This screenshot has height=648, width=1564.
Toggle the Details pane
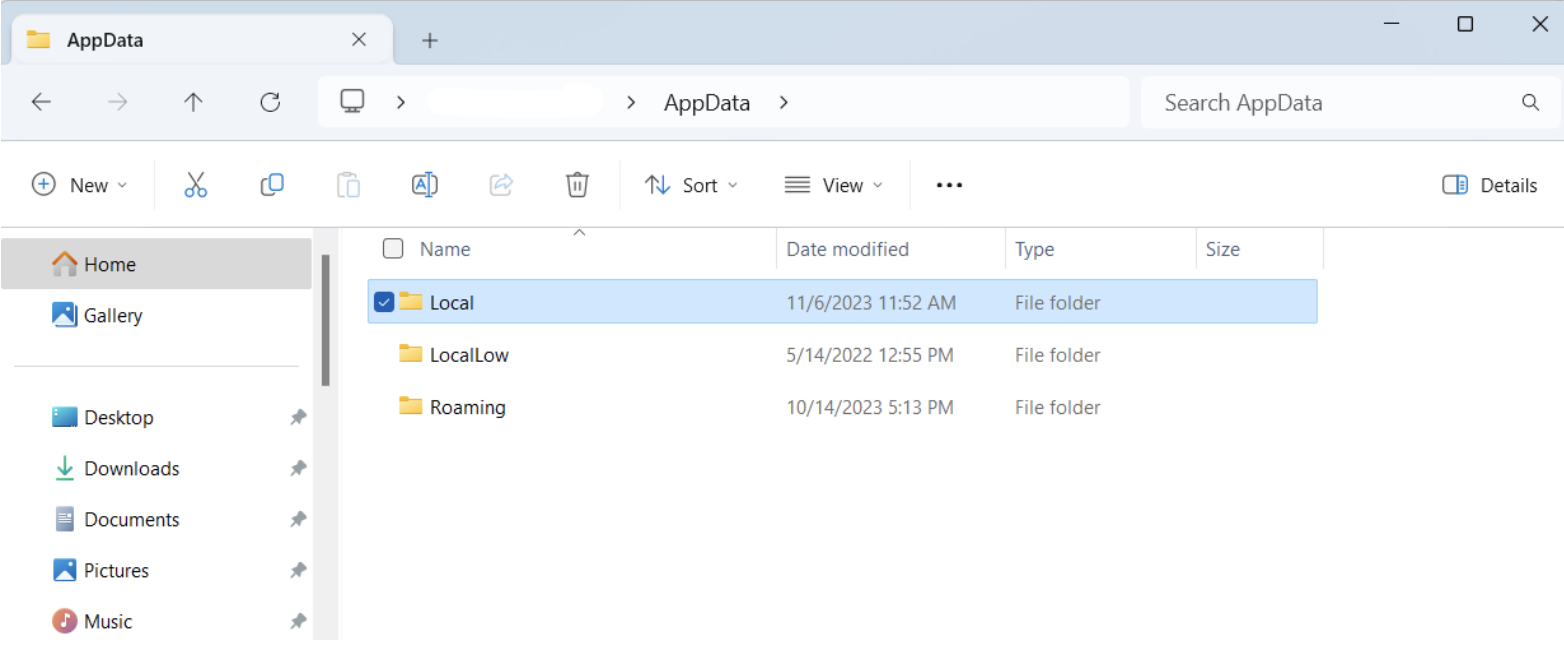[1489, 185]
